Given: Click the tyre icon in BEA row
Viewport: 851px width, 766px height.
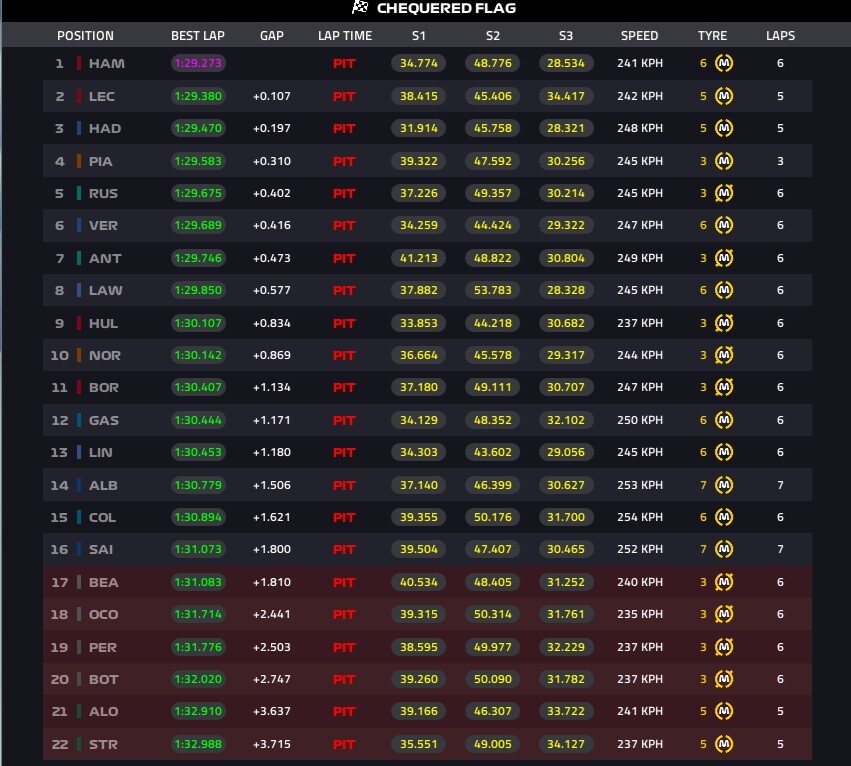Looking at the screenshot, I should coord(723,582).
